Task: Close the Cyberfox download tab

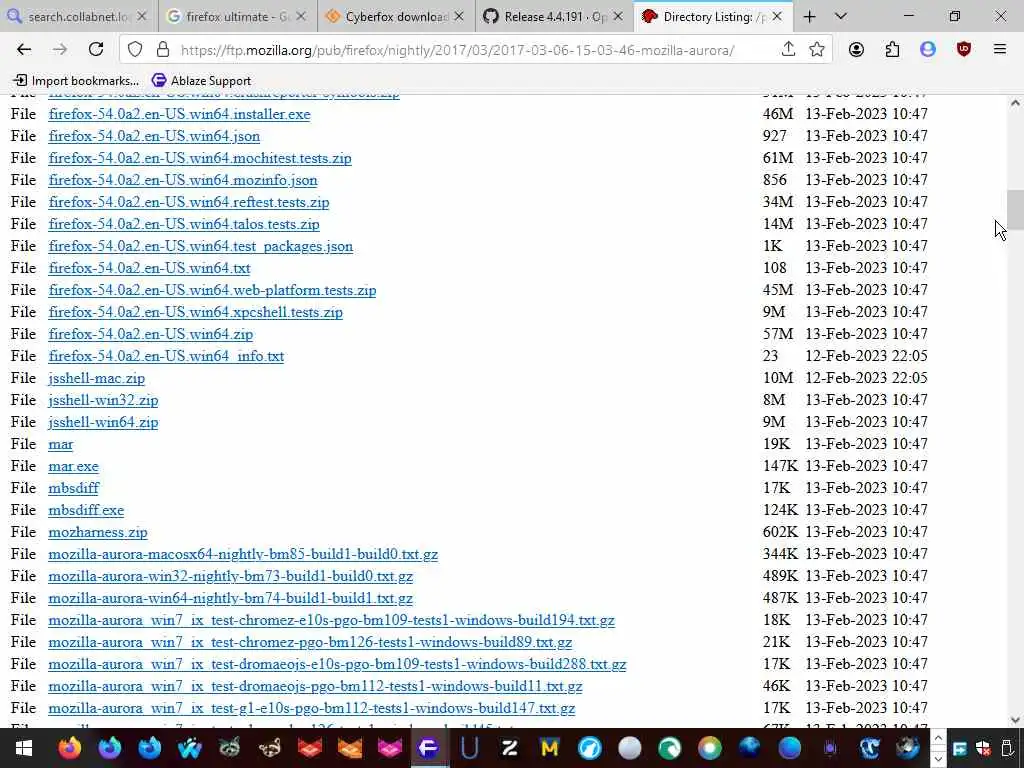Action: pyautogui.click(x=459, y=16)
